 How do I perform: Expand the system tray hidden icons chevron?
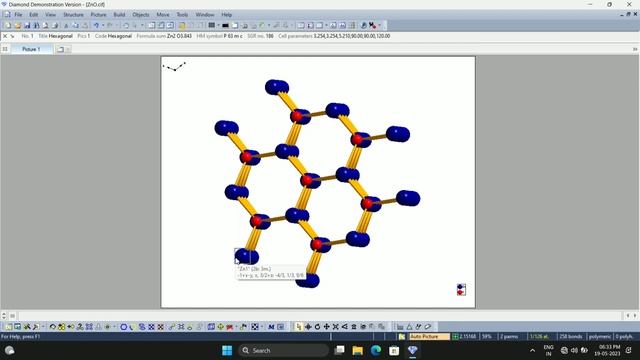click(x=532, y=350)
